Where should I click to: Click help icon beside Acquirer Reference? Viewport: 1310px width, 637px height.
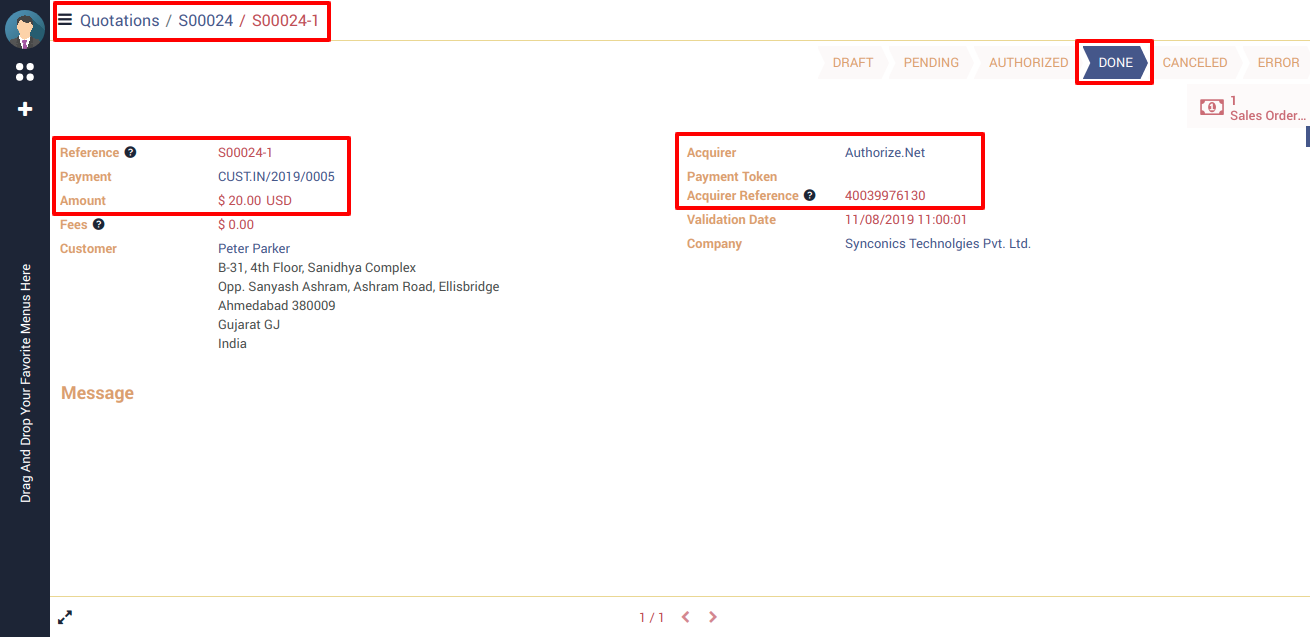[809, 196]
